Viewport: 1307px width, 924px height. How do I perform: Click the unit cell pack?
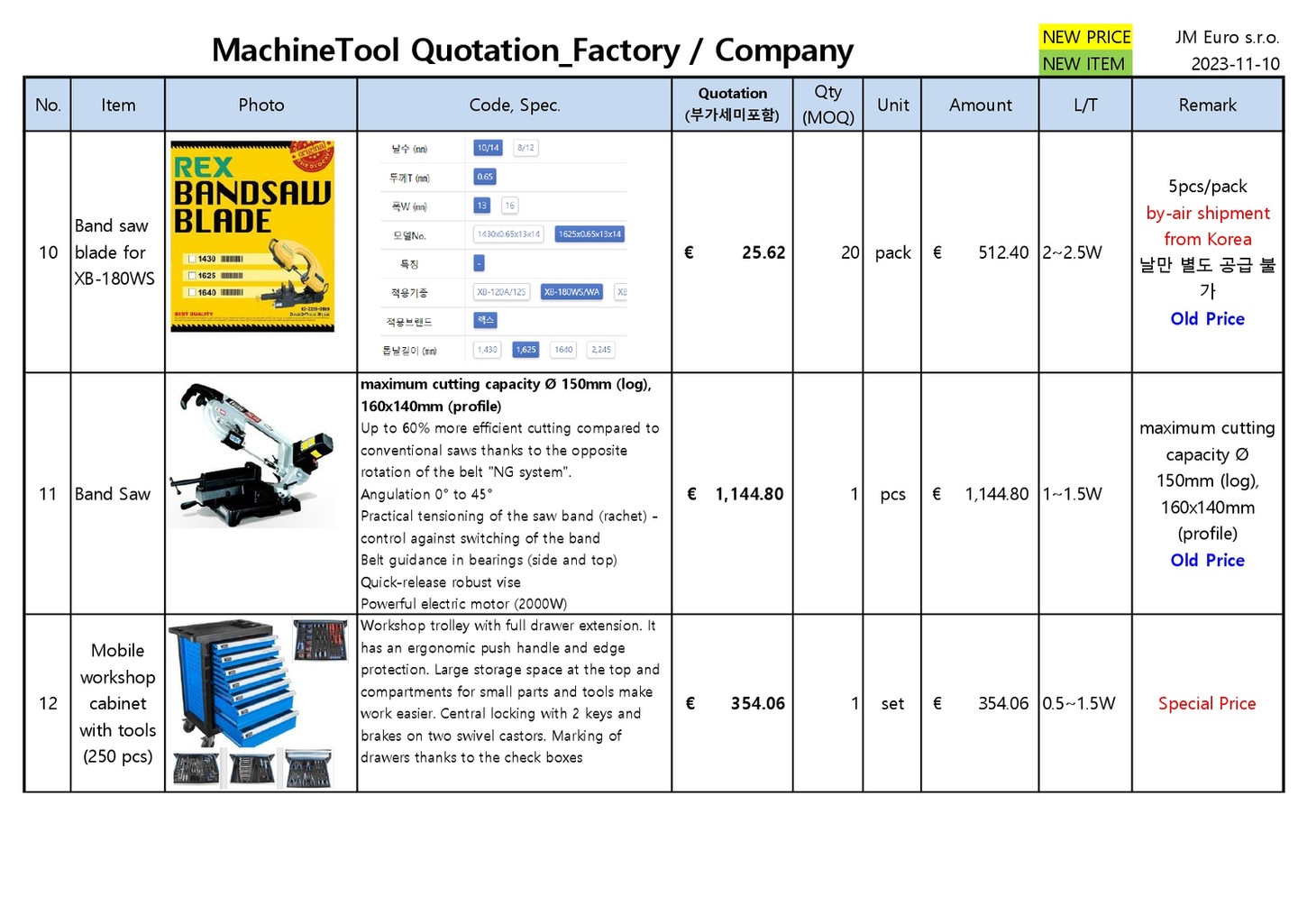pos(892,253)
